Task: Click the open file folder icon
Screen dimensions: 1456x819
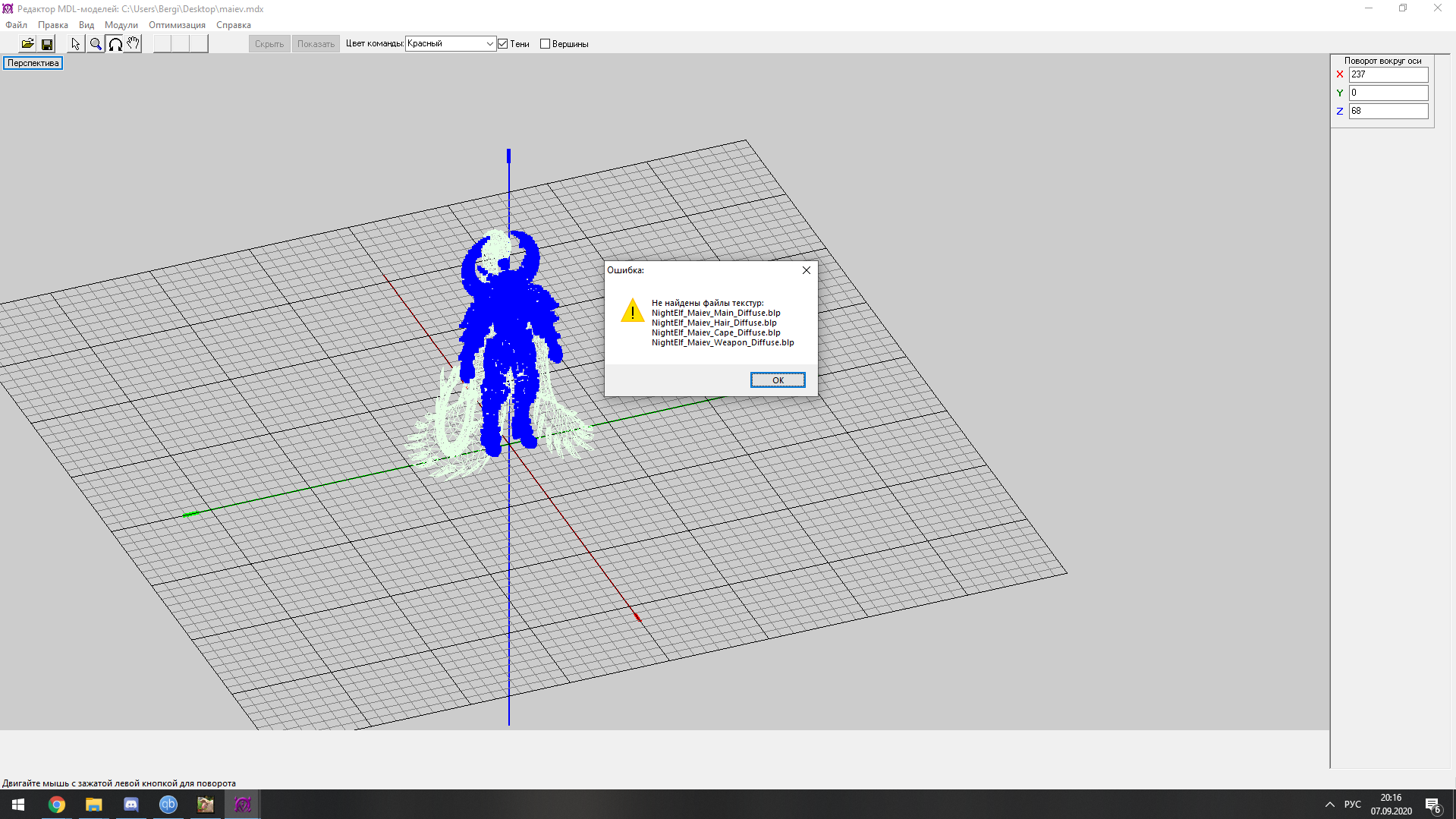Action: (27, 44)
